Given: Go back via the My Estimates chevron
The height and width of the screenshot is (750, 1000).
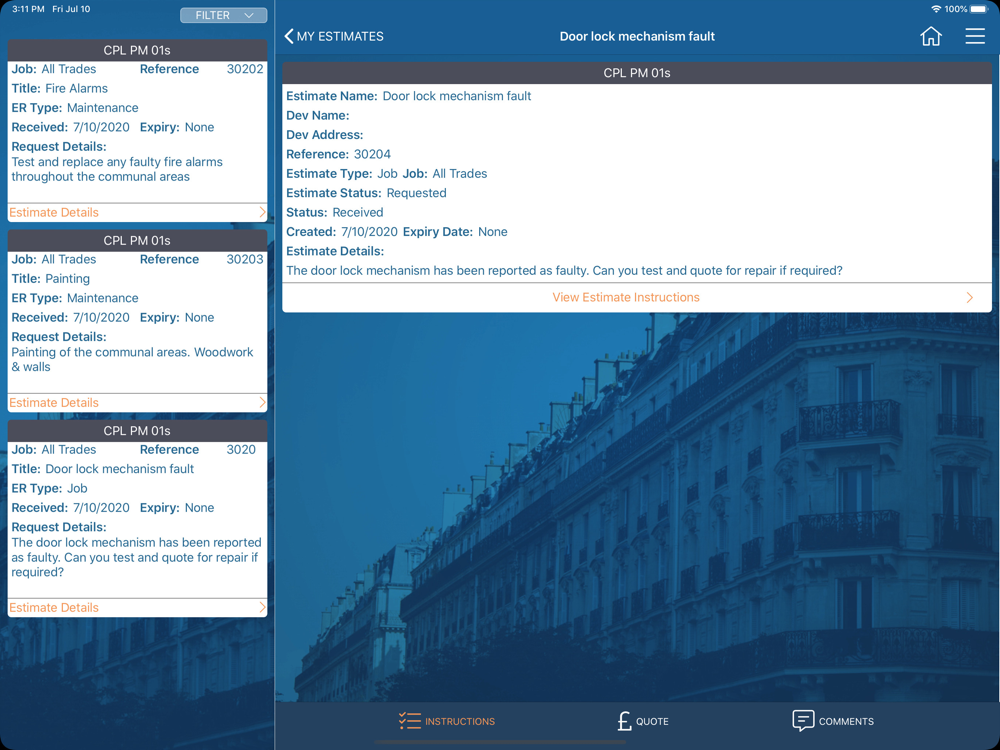Looking at the screenshot, I should [x=289, y=36].
